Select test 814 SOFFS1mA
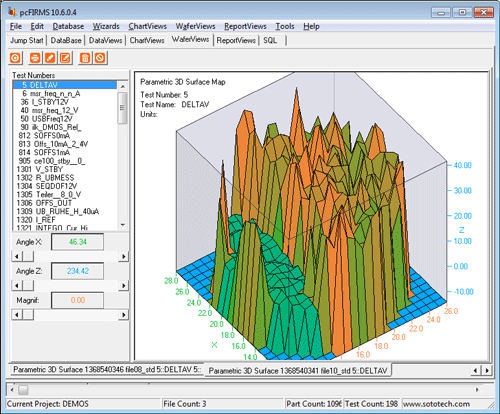 (x=65, y=152)
